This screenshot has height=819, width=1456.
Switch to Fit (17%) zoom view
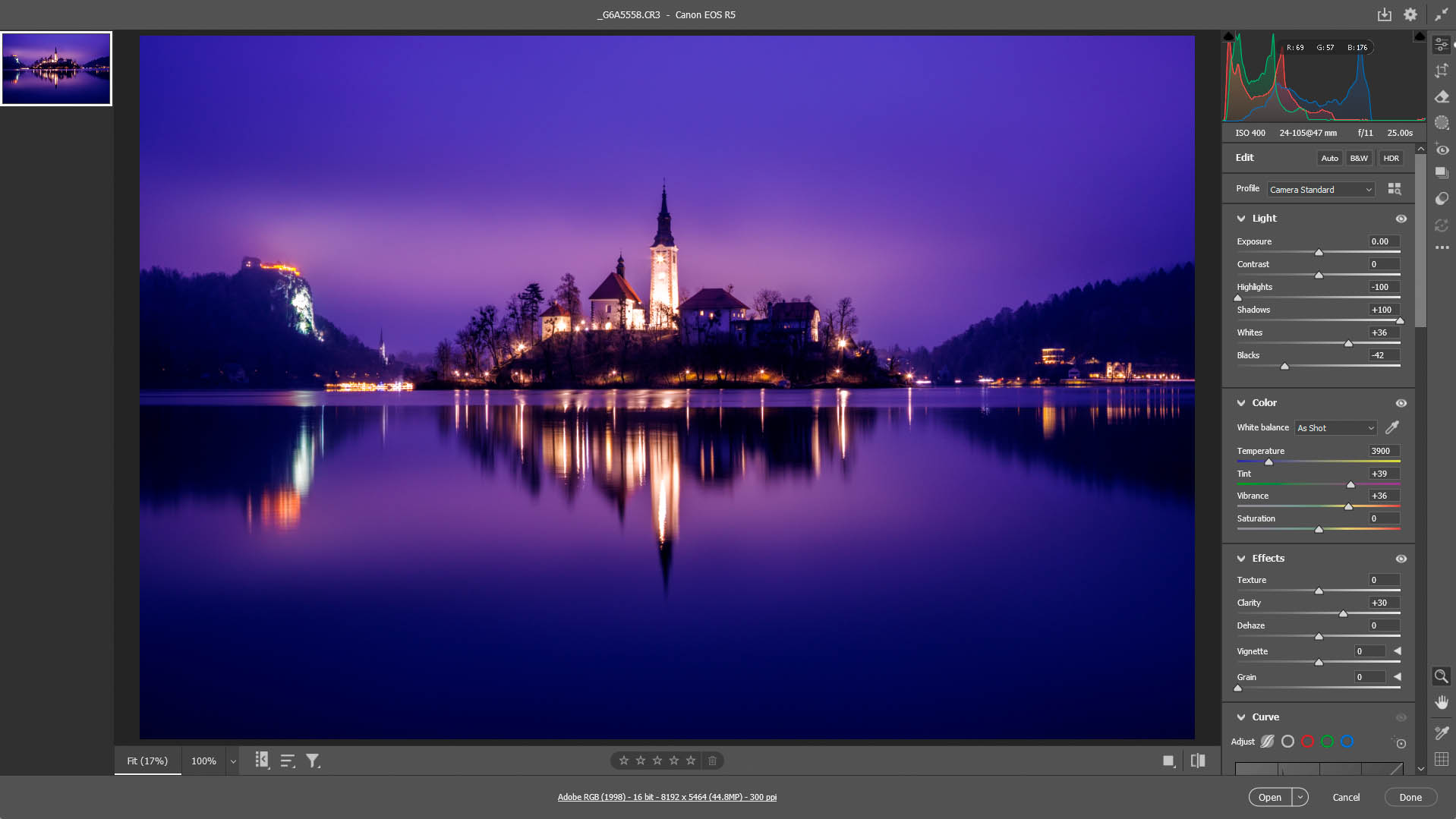(147, 761)
